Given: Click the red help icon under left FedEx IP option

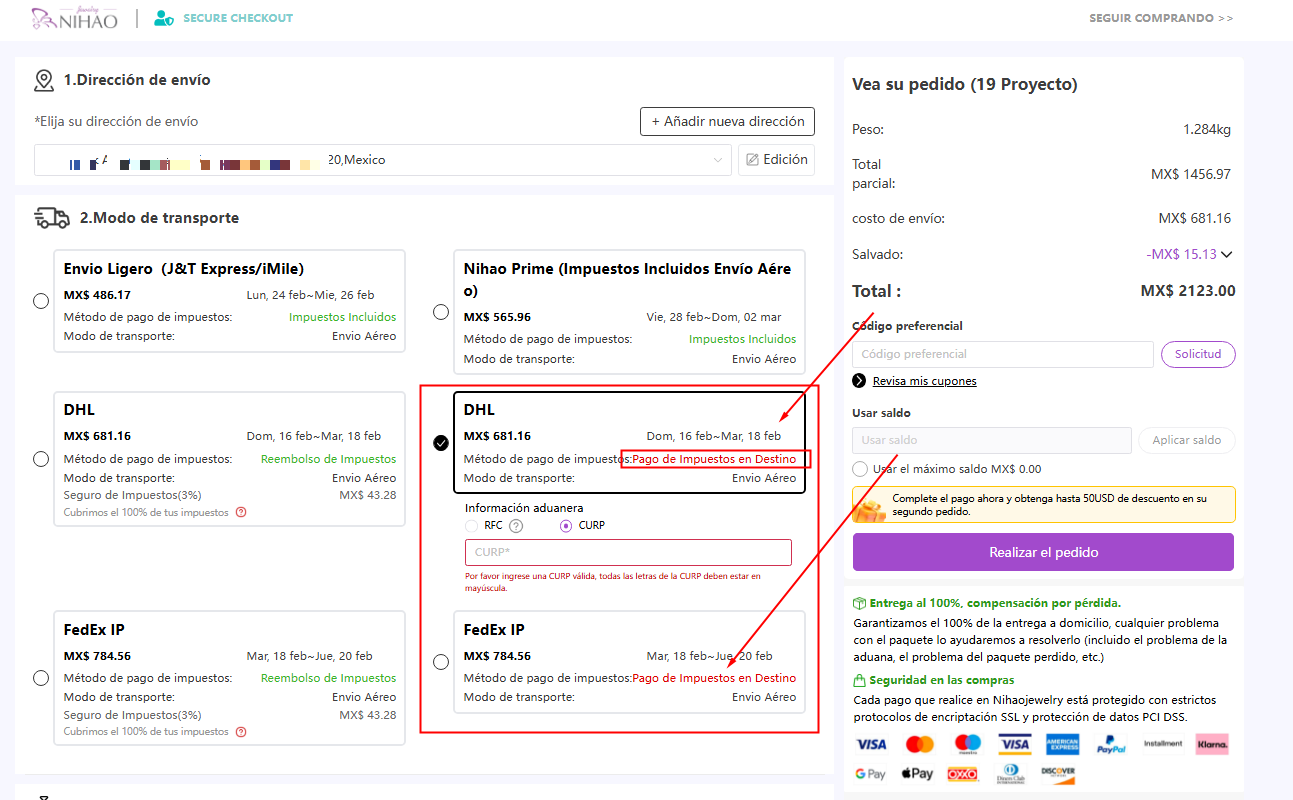Looking at the screenshot, I should click(x=240, y=732).
